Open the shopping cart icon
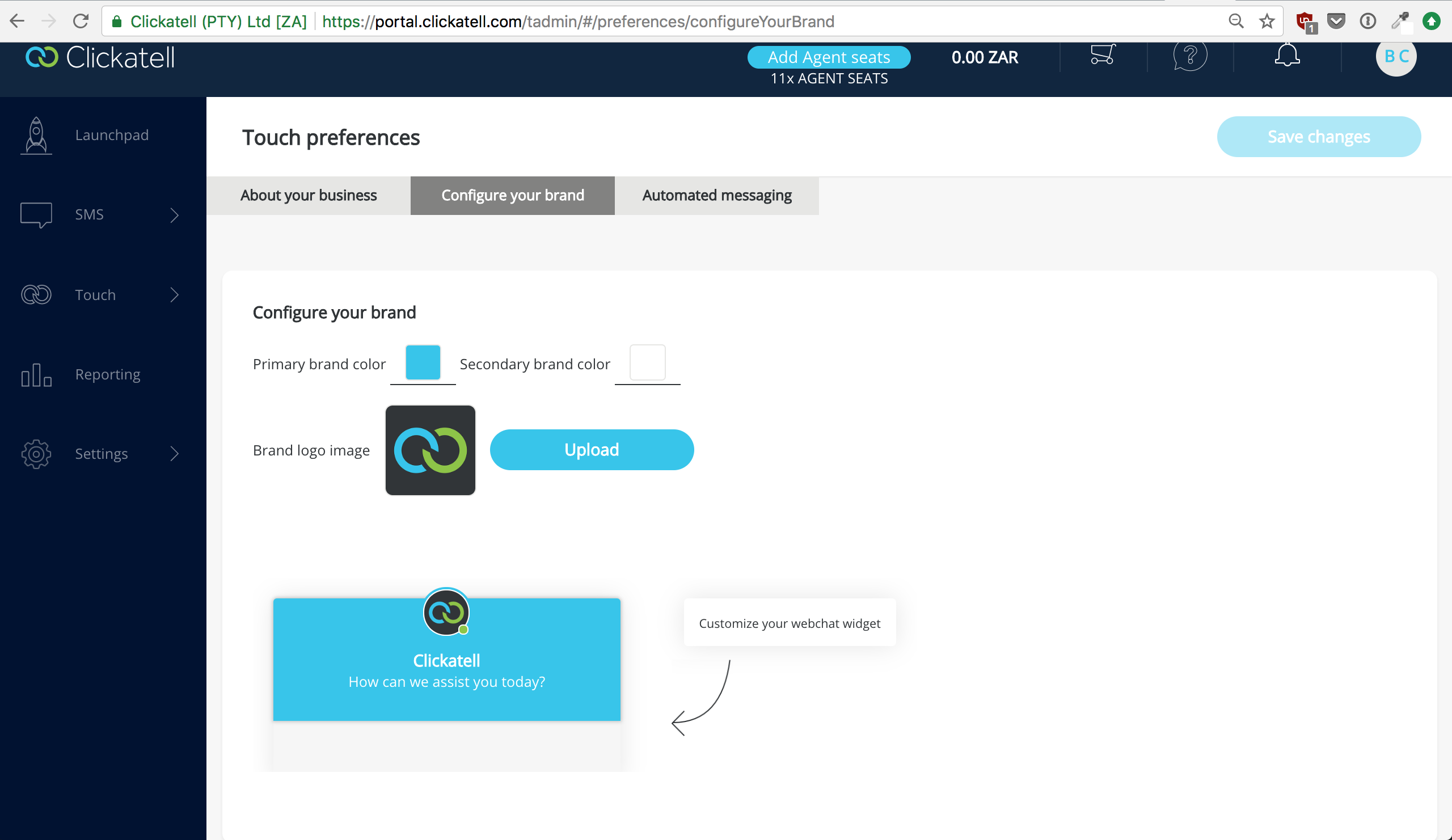 click(x=1103, y=56)
